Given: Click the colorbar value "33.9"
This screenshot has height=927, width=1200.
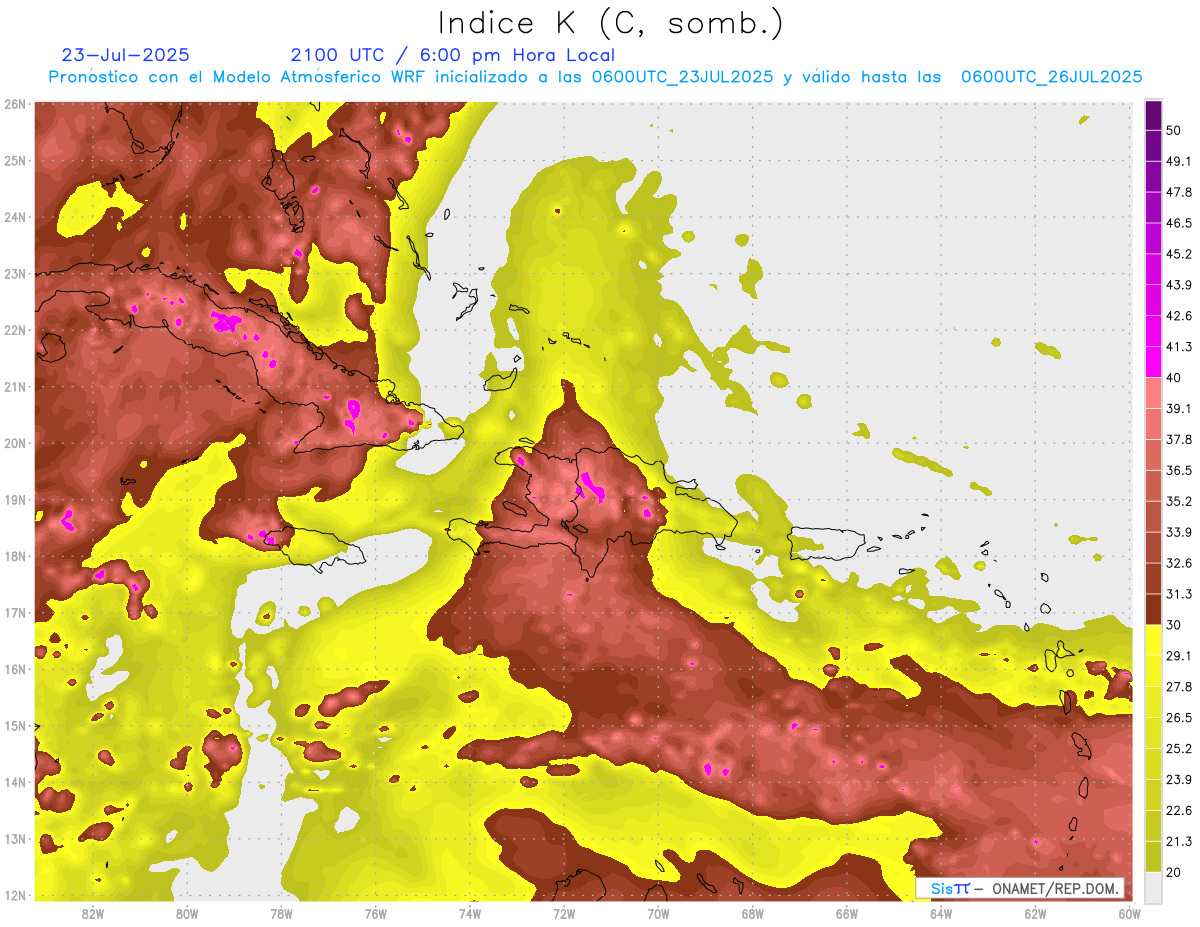Looking at the screenshot, I should click(1179, 532).
